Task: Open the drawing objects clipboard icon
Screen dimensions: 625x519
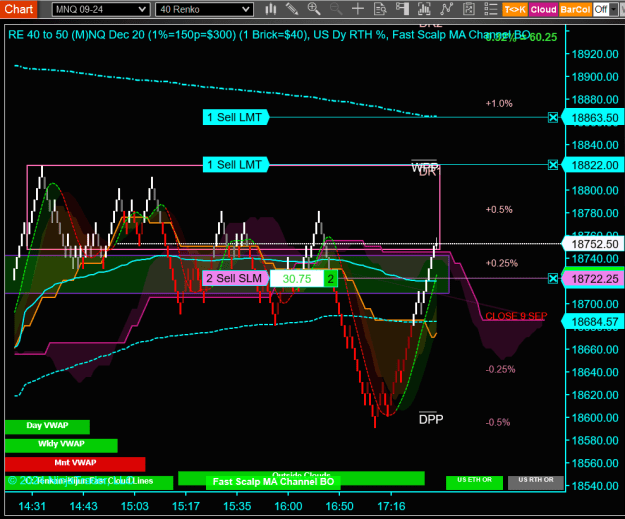Action: 469,9
